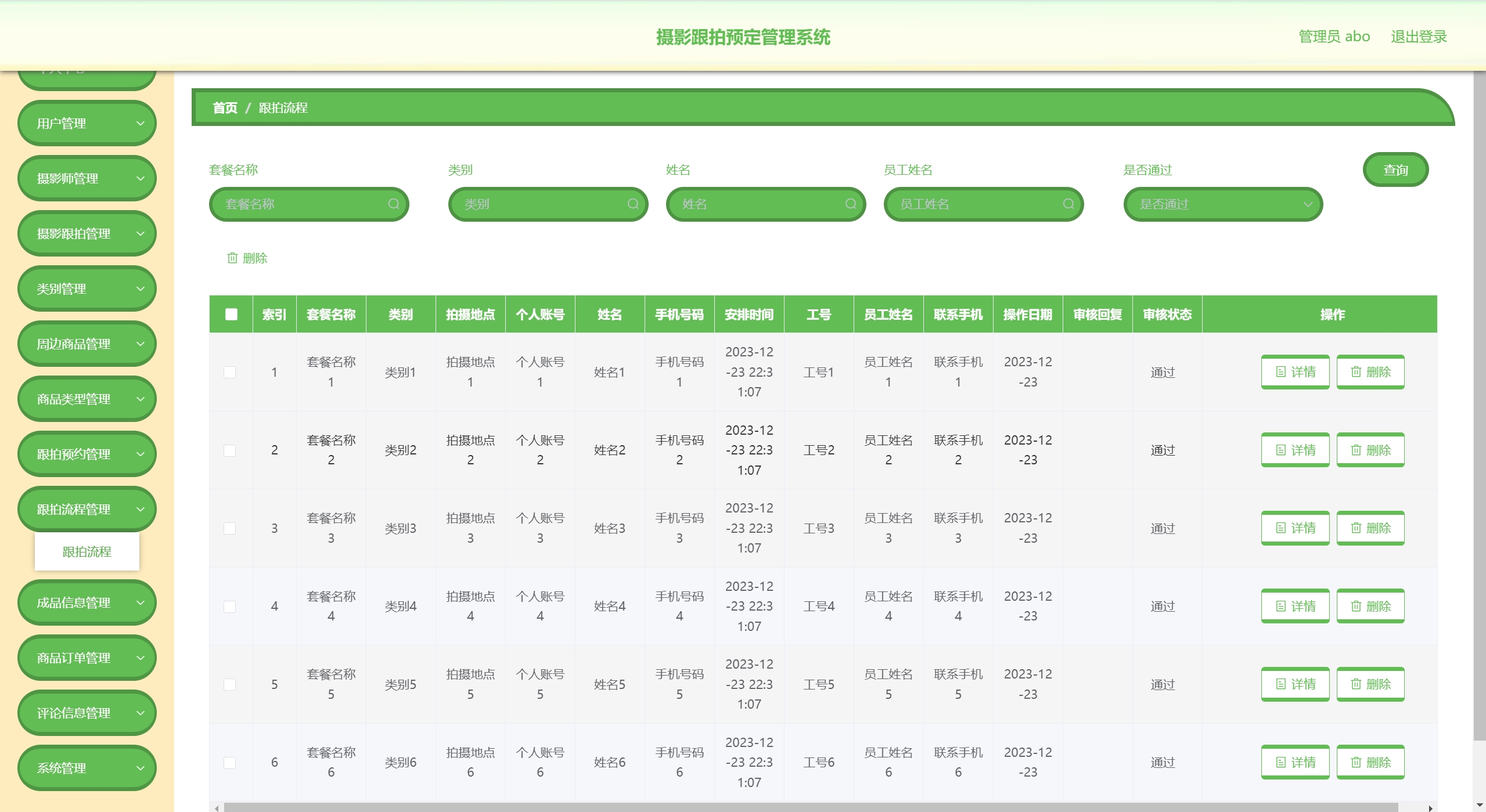1486x812 pixels.
Task: Click trash icon of batch 删除
Action: click(x=232, y=258)
